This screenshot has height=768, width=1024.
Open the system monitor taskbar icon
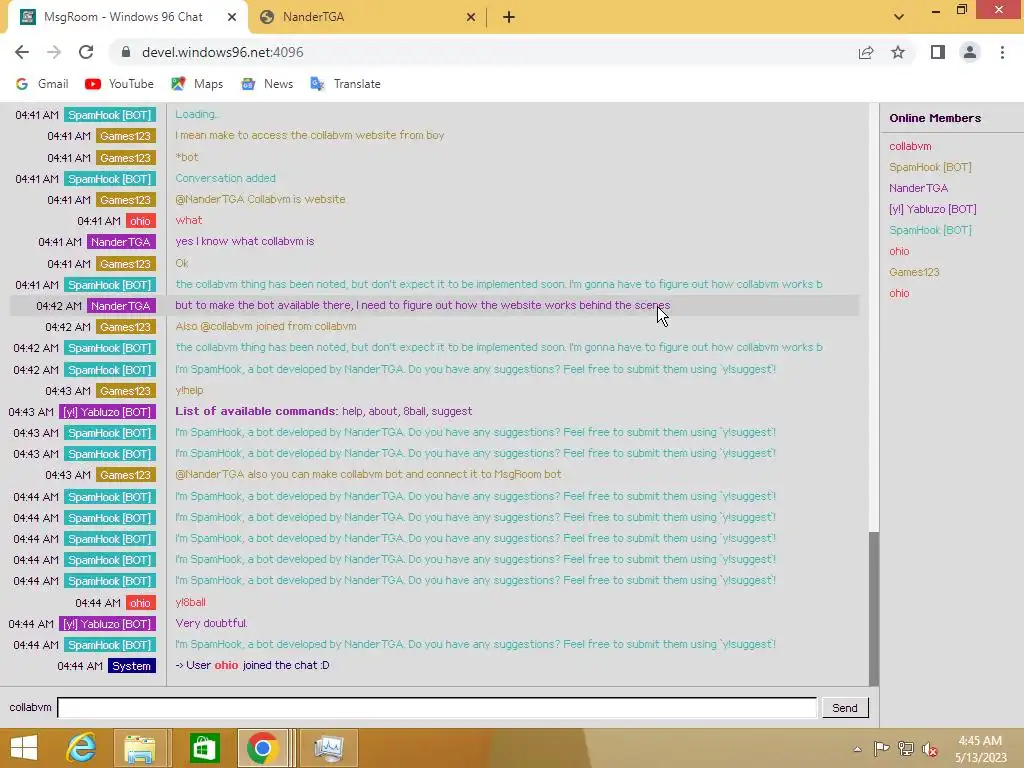pos(328,748)
